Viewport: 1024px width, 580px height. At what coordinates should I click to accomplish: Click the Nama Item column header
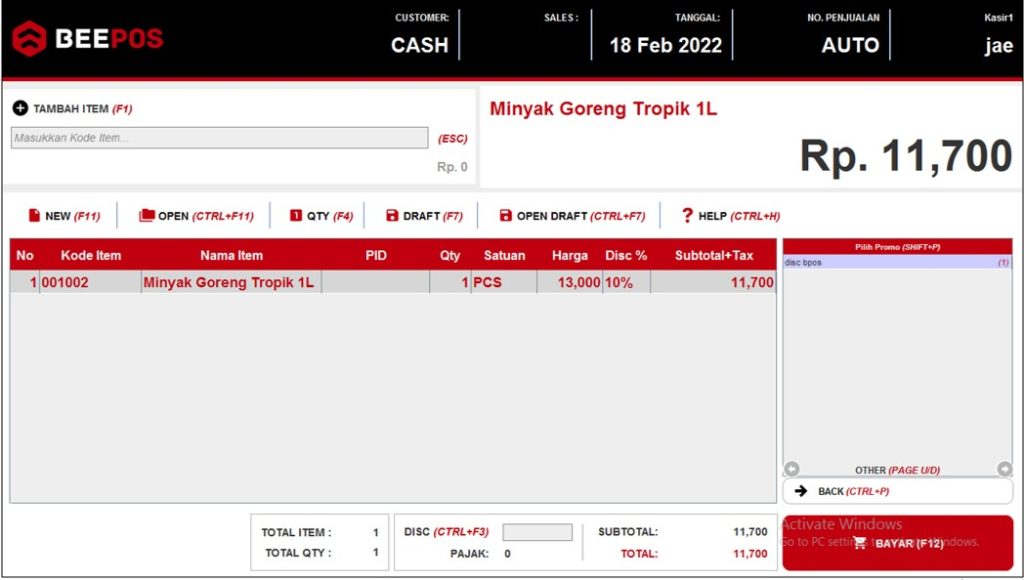(231, 255)
